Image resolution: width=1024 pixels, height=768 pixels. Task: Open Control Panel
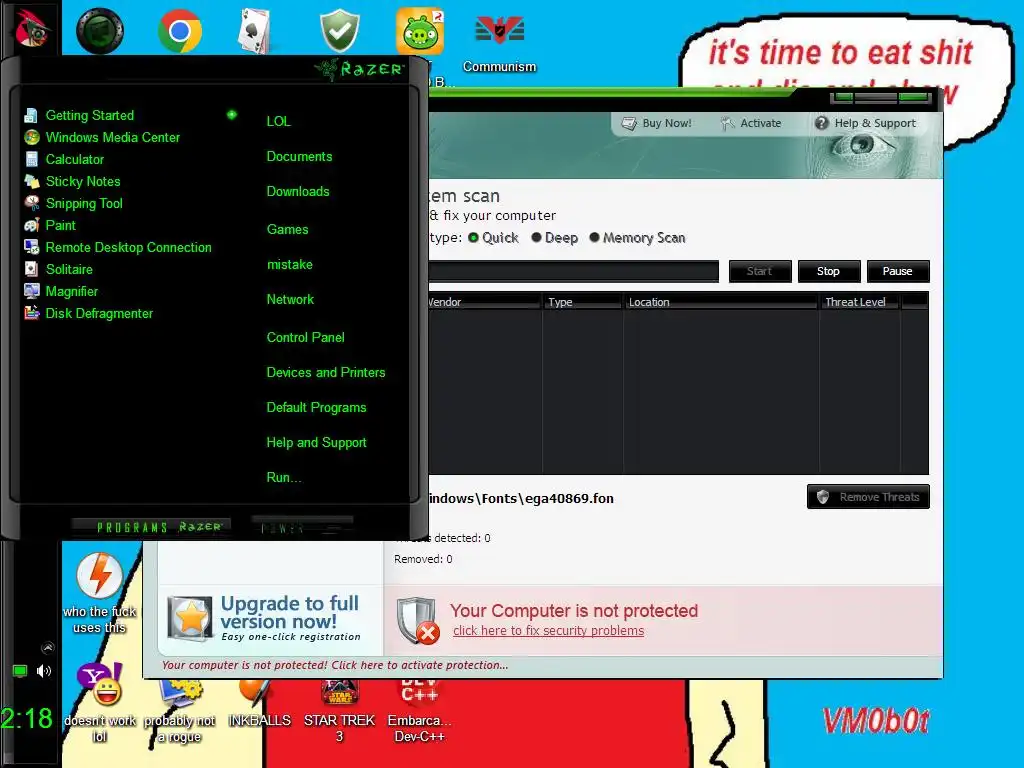click(x=306, y=338)
